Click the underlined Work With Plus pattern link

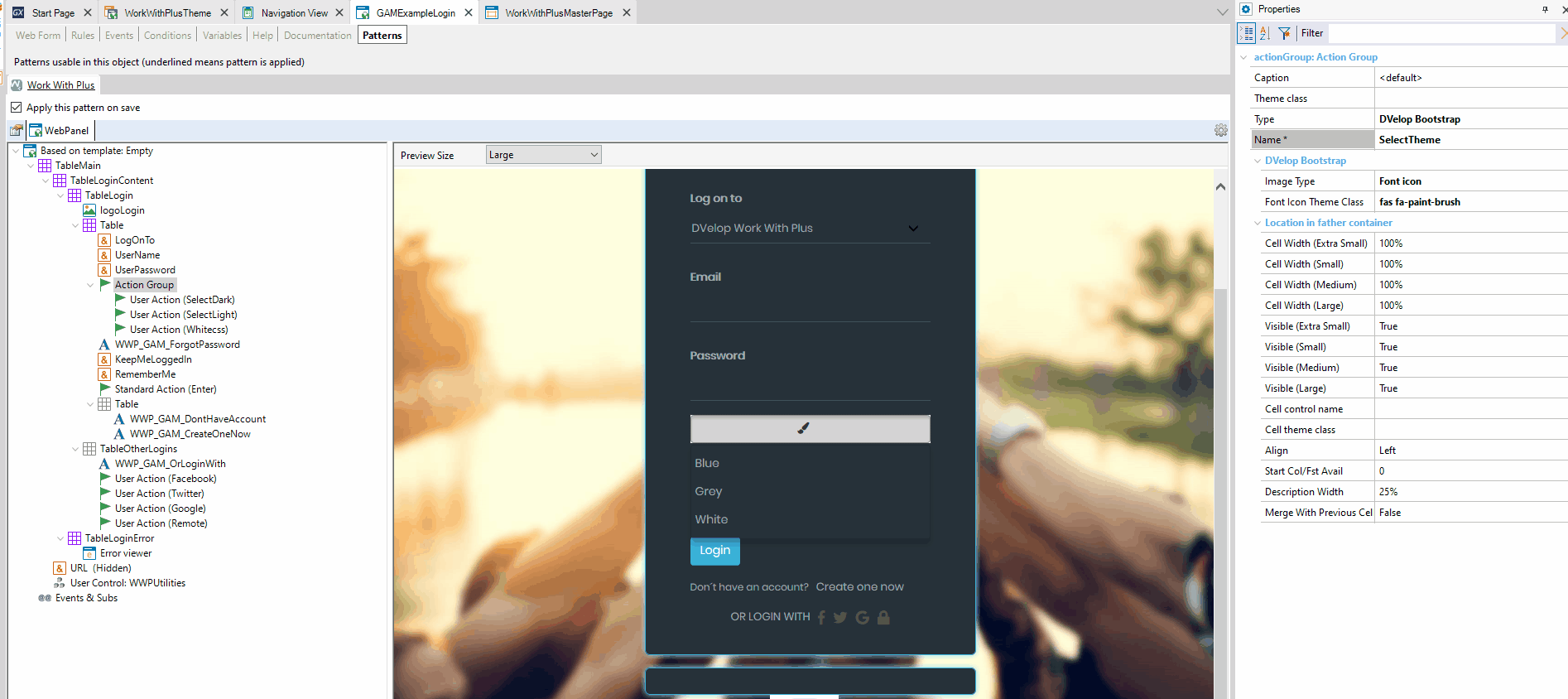60,85
